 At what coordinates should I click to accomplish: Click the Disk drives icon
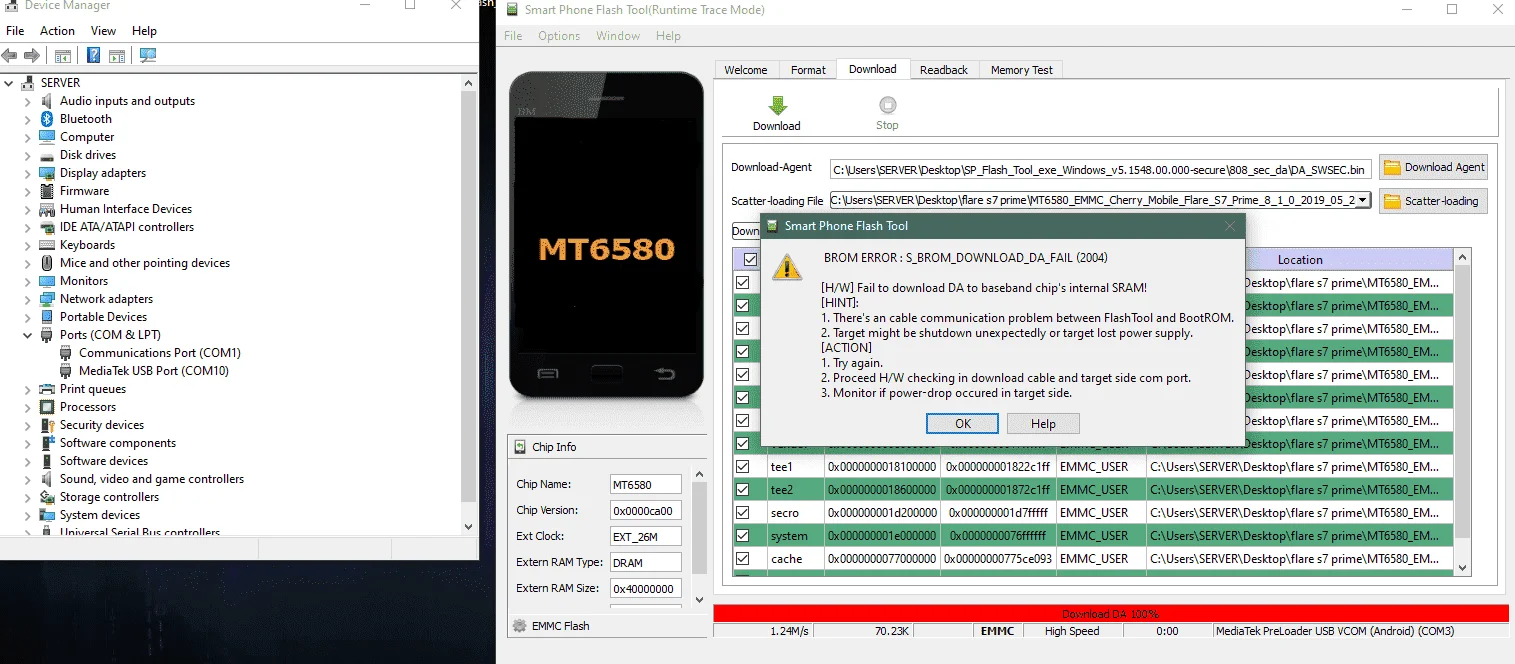[47, 155]
